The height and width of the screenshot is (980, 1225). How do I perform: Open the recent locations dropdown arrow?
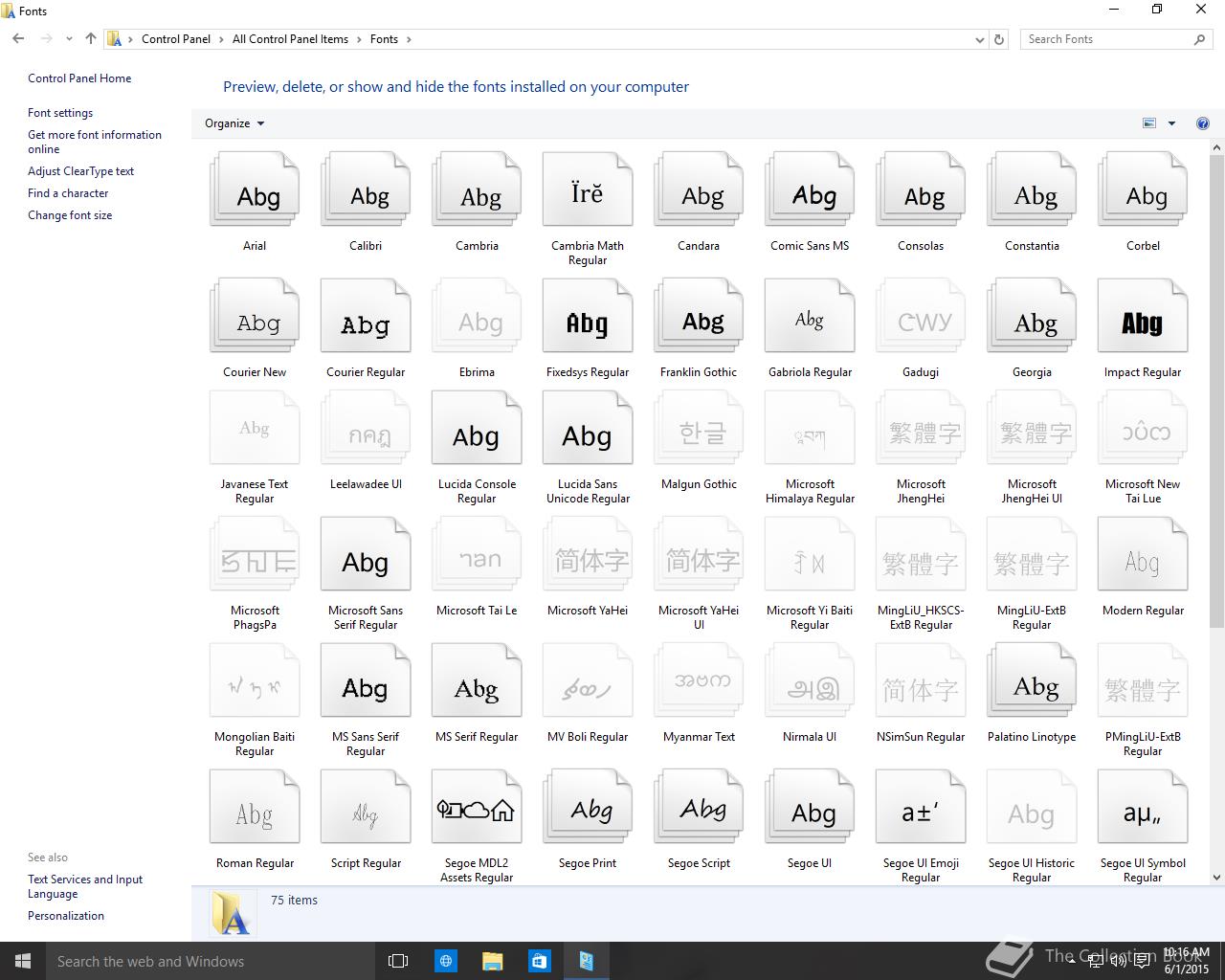pyautogui.click(x=69, y=39)
